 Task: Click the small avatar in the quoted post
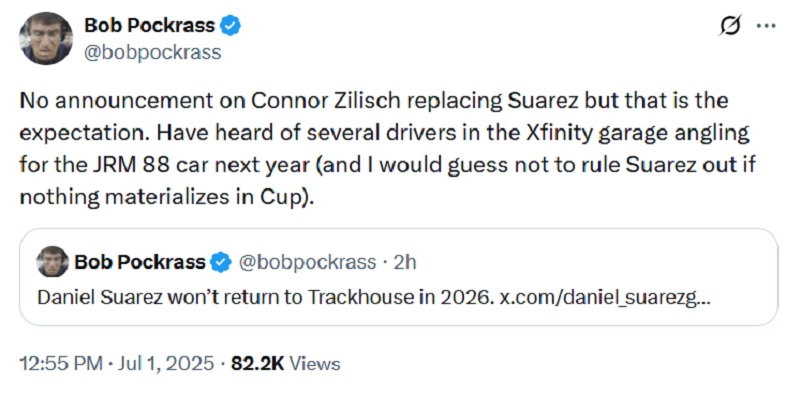pyautogui.click(x=53, y=262)
